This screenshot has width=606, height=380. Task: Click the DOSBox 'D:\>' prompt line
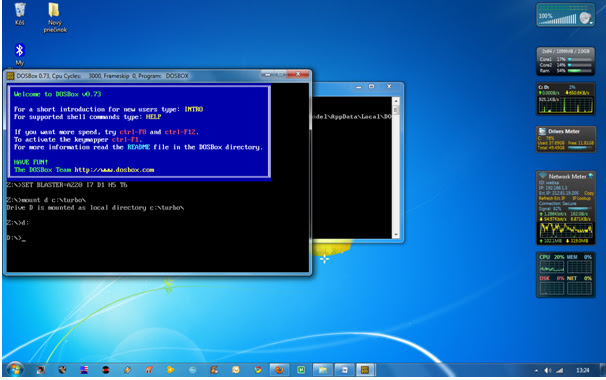(x=16, y=238)
